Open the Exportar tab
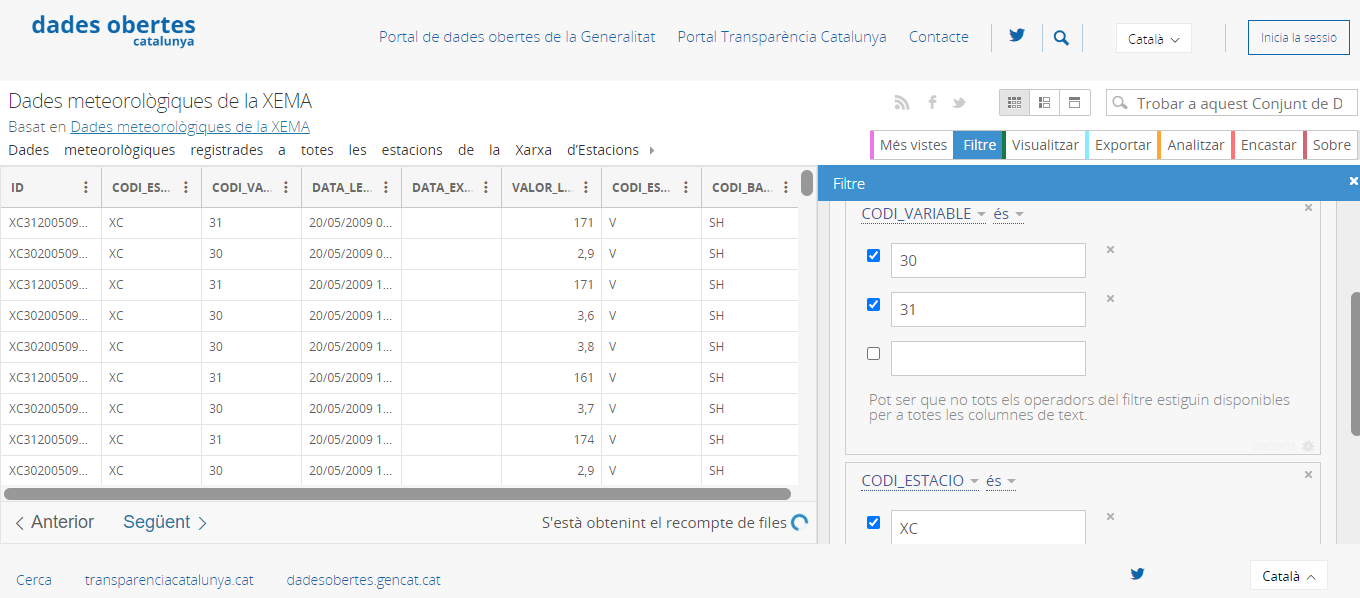Viewport: 1360px width, 598px height. (1122, 145)
